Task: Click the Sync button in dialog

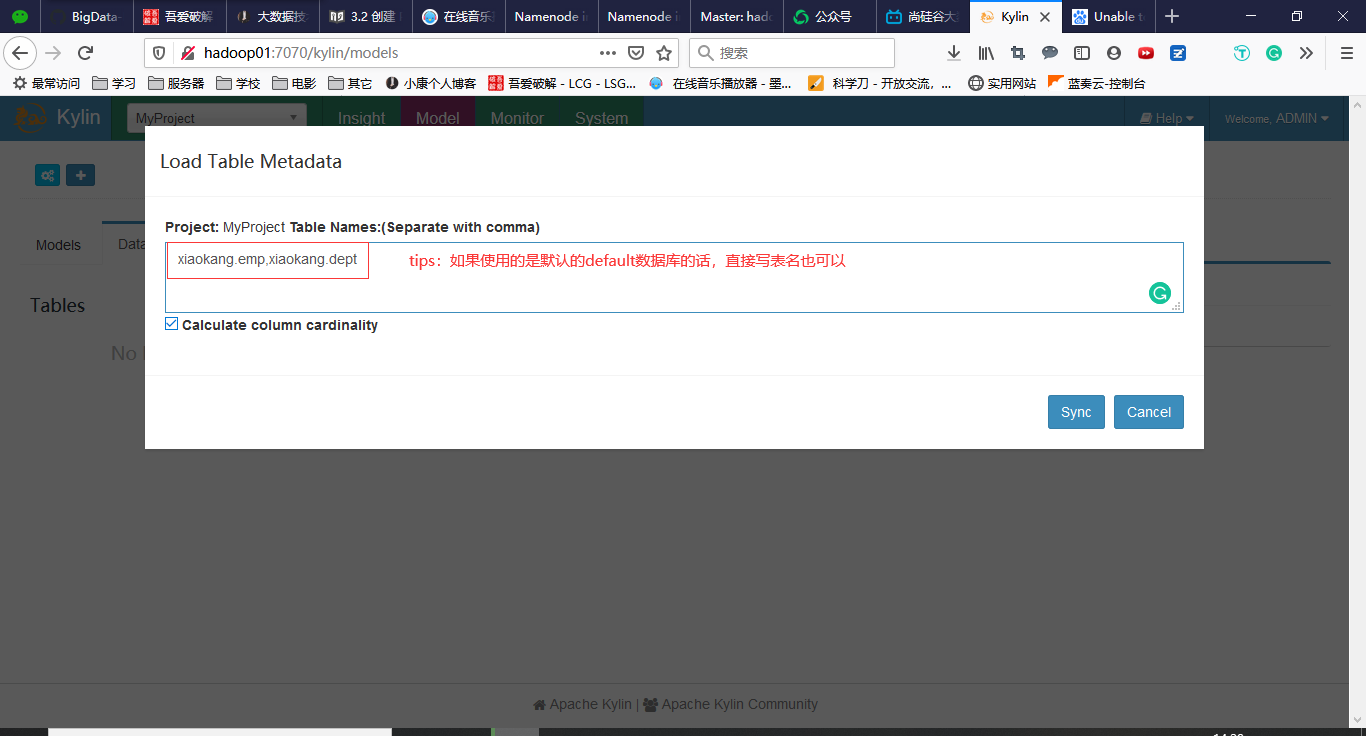Action: point(1076,412)
